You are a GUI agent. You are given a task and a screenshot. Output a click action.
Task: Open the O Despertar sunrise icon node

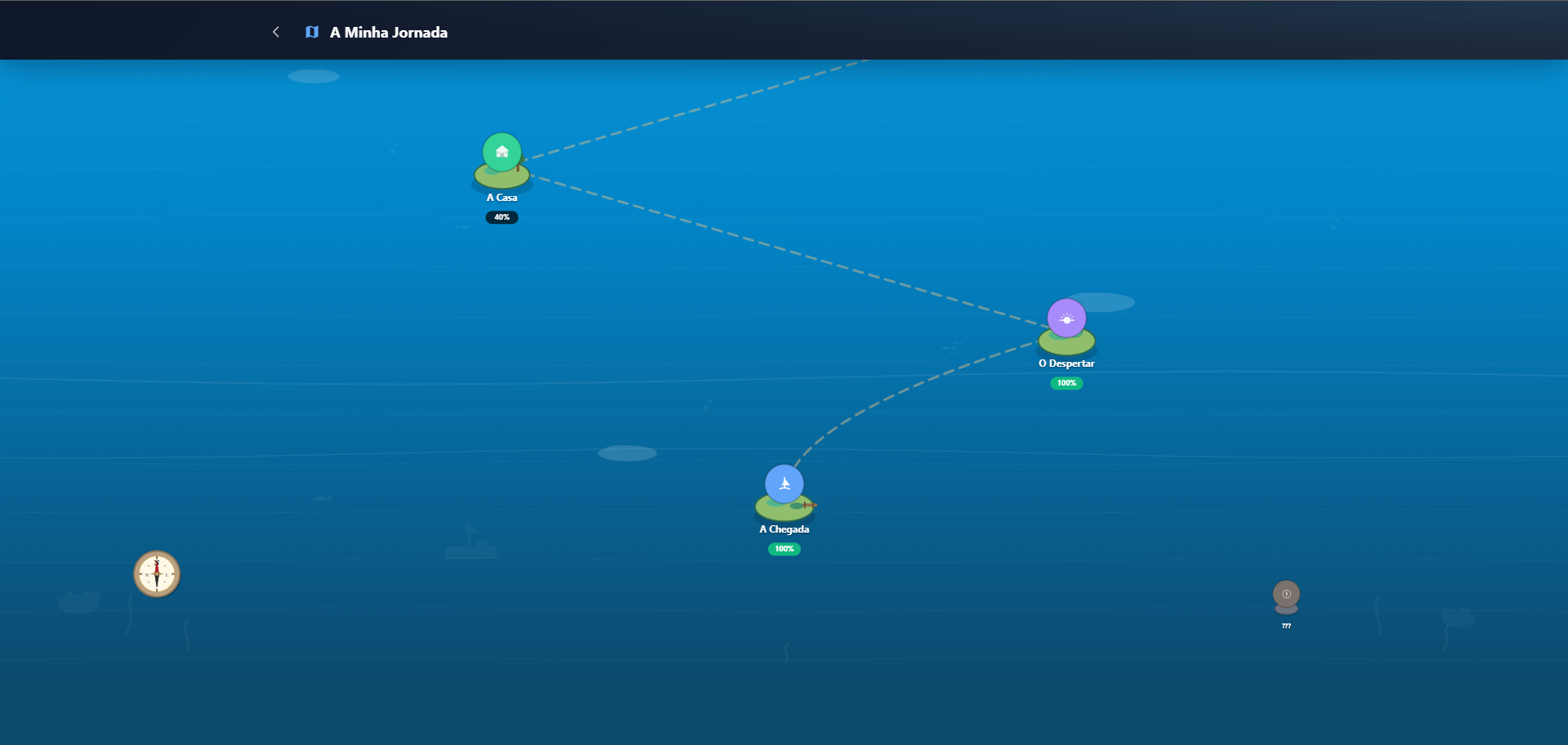click(x=1066, y=319)
